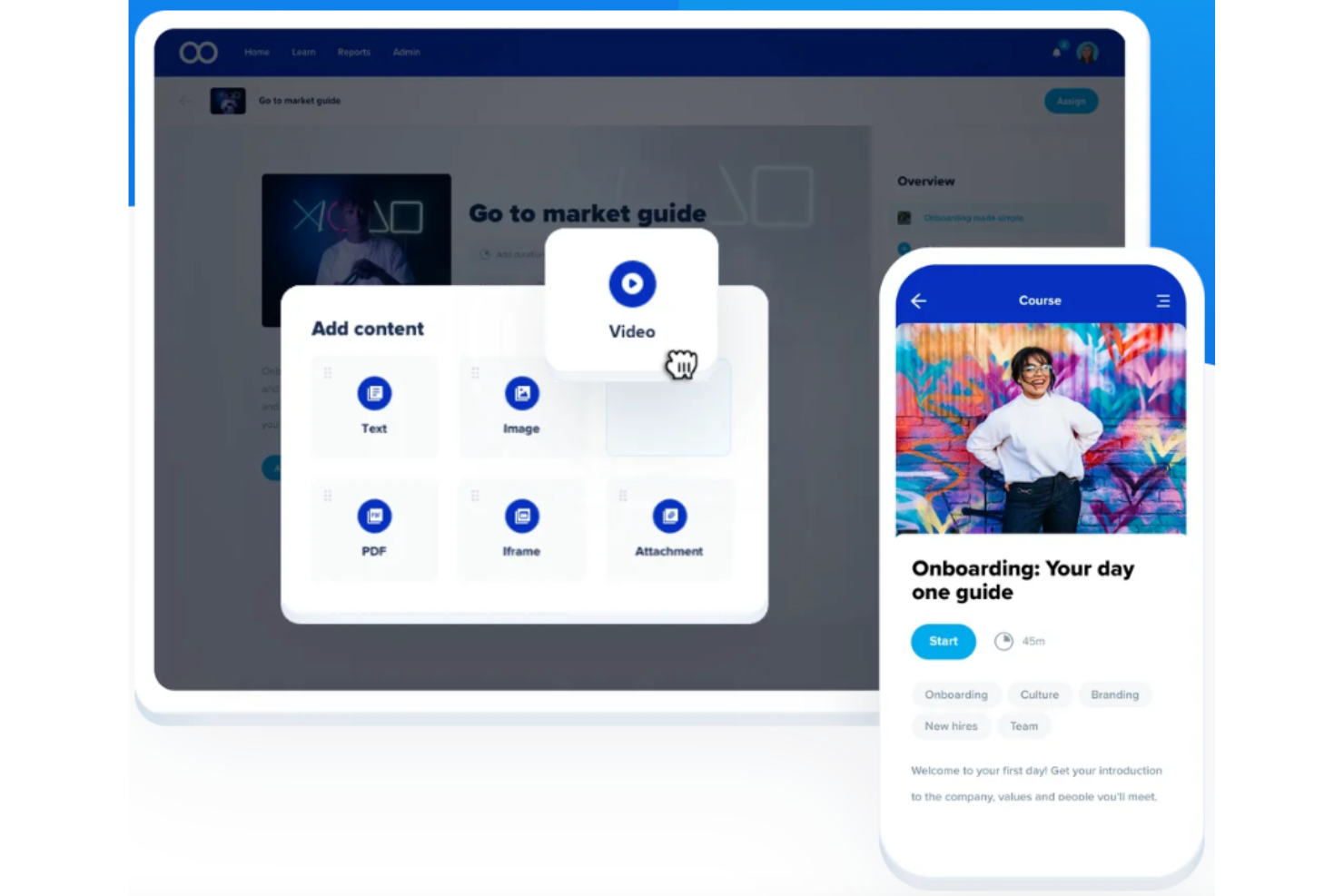Open the Admin menu item
The image size is (1344, 896).
pyautogui.click(x=406, y=53)
